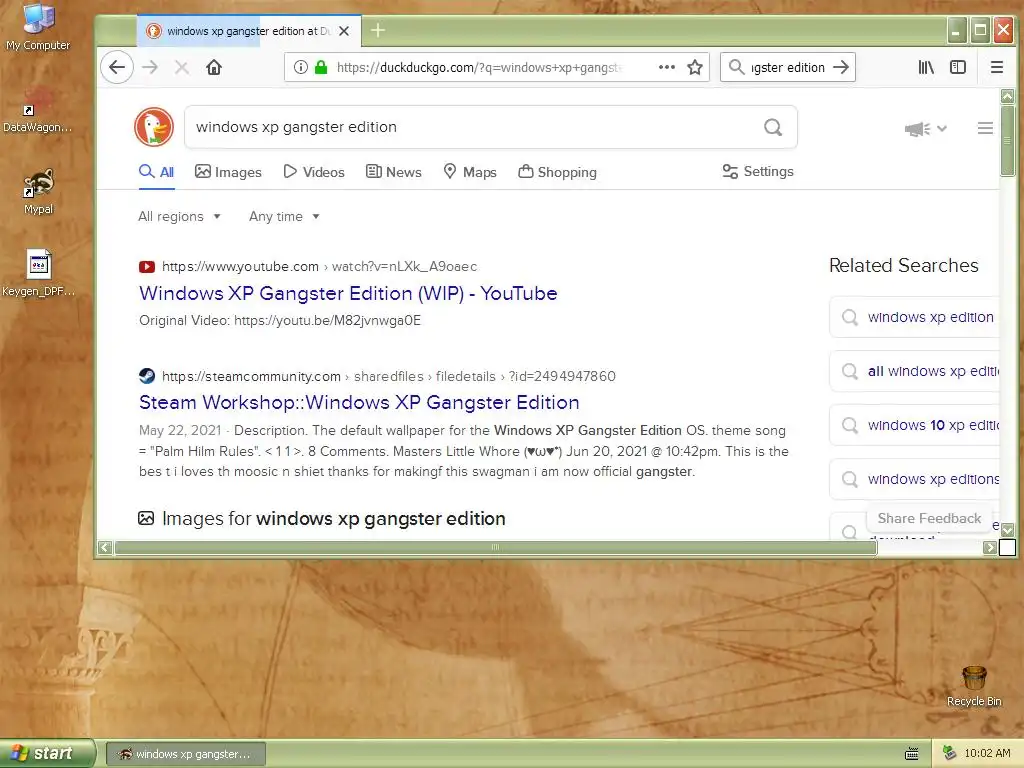Click the vertical scrollbar up arrow
The image size is (1024, 768).
[x=1008, y=97]
